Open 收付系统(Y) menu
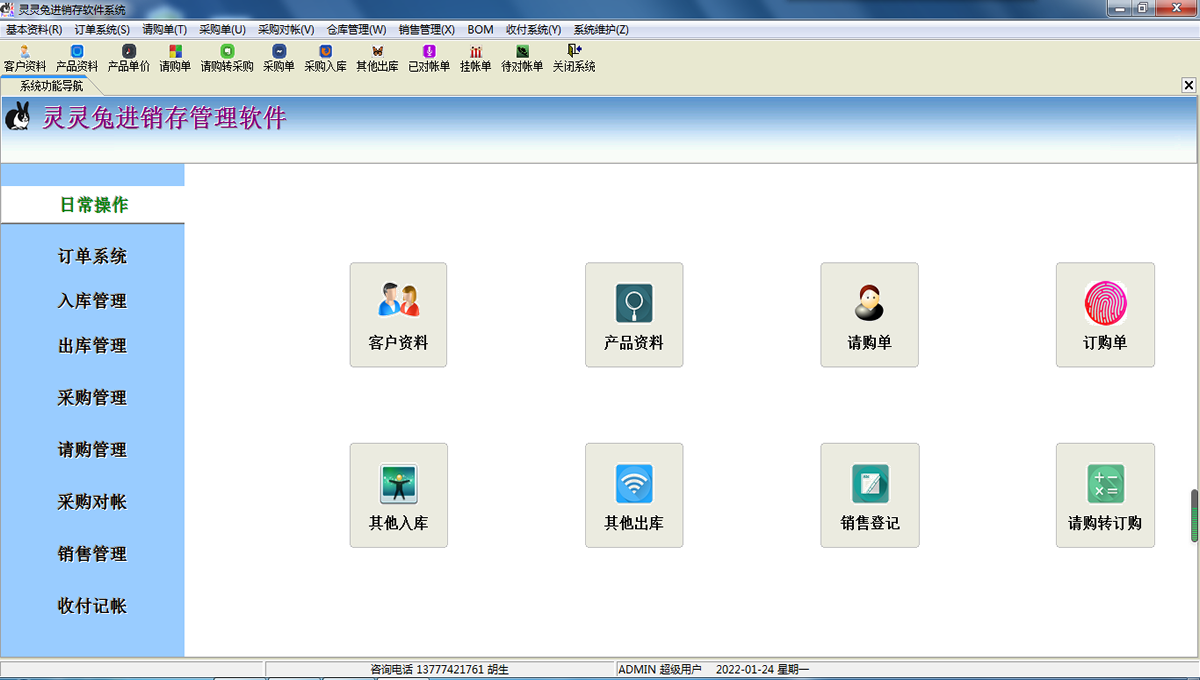 pos(533,30)
